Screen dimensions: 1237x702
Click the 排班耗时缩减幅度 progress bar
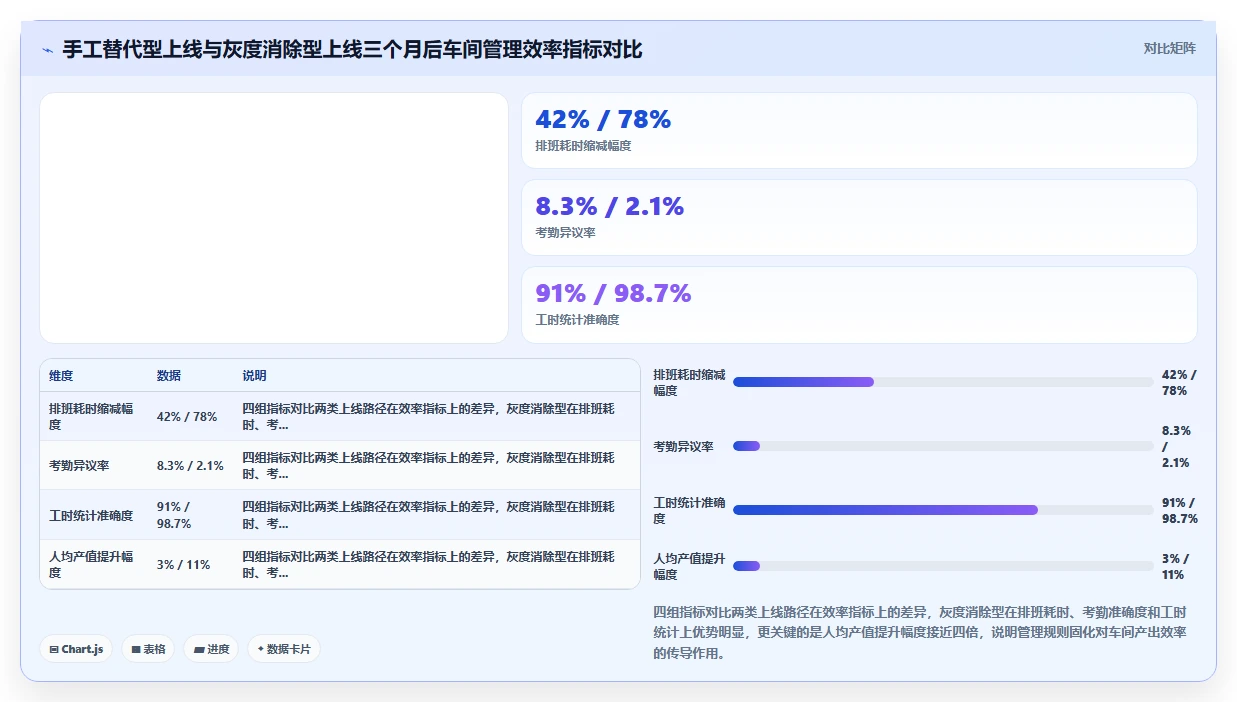click(x=943, y=382)
